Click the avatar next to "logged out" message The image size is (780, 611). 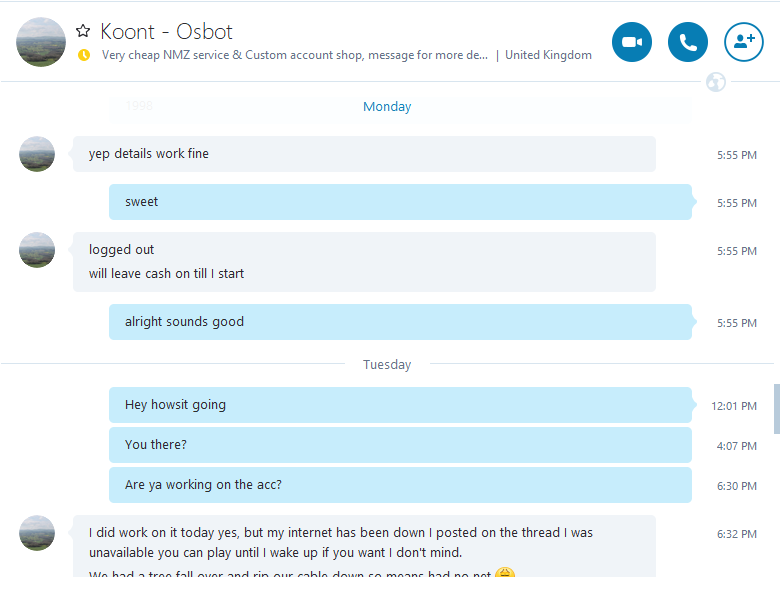click(x=37, y=250)
